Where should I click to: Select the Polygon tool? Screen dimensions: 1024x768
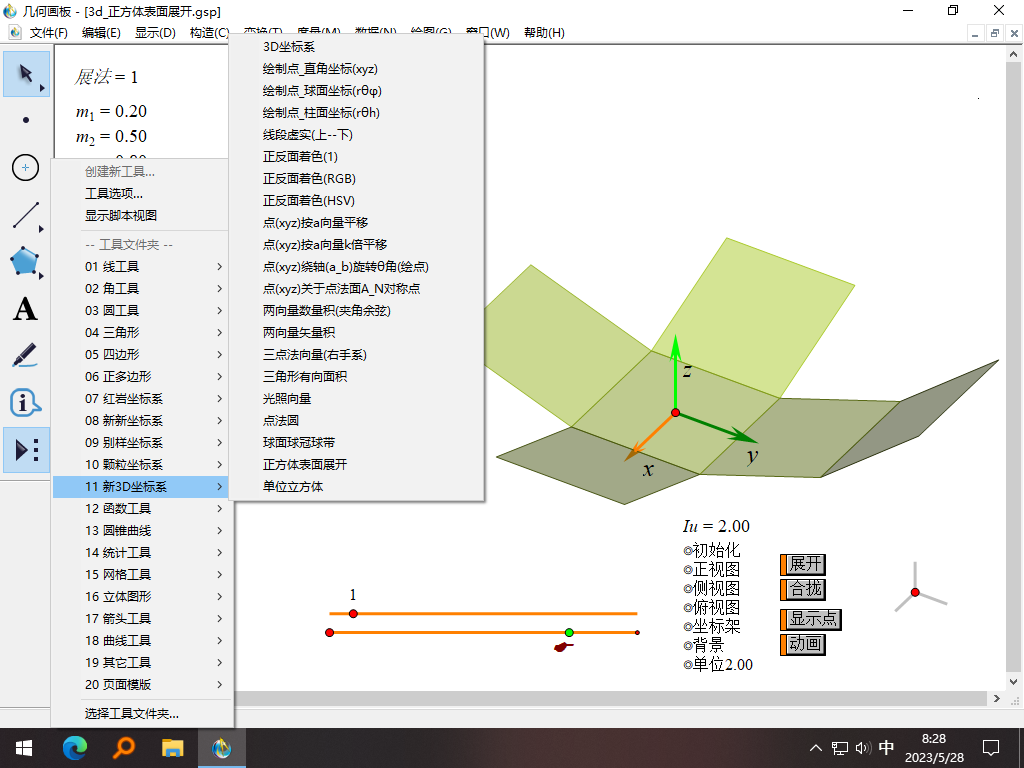click(25, 262)
